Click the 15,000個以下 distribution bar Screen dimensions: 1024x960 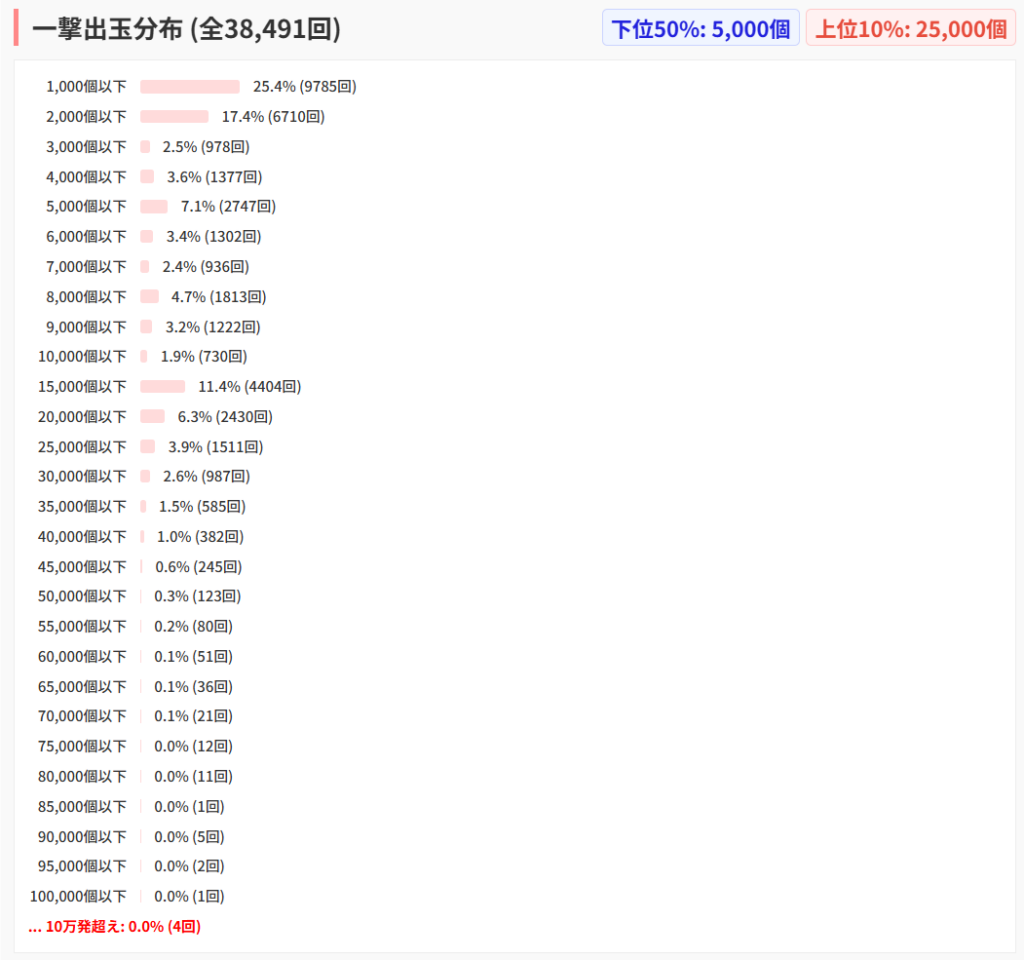click(162, 387)
